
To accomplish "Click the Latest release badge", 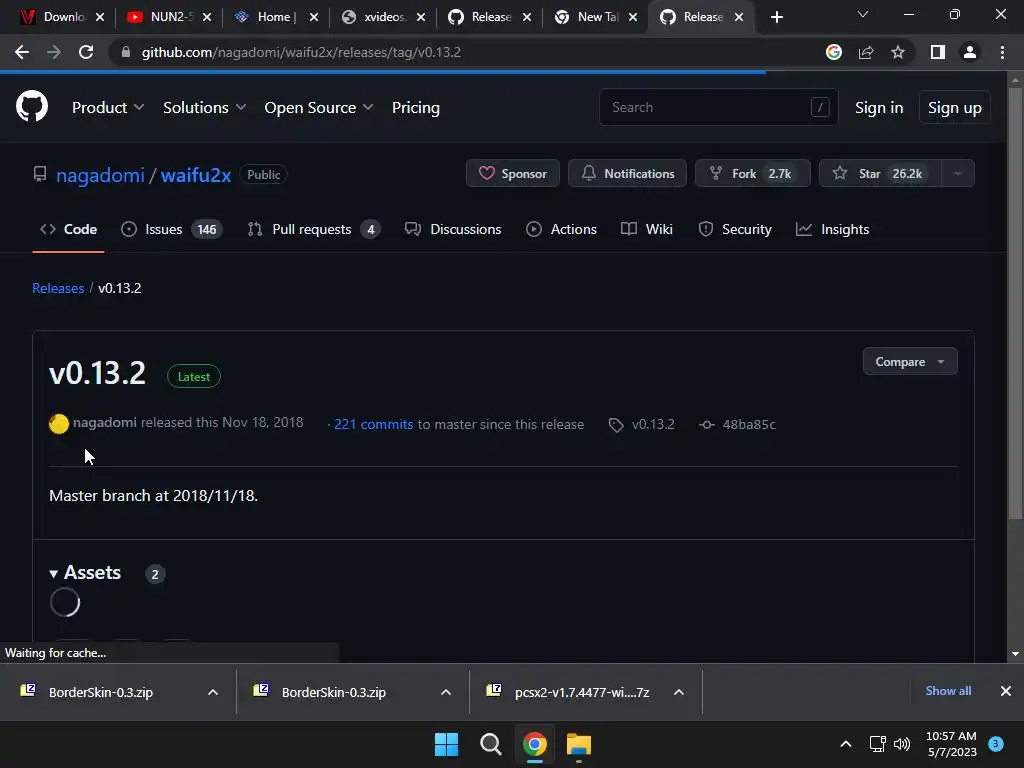I will [x=194, y=377].
